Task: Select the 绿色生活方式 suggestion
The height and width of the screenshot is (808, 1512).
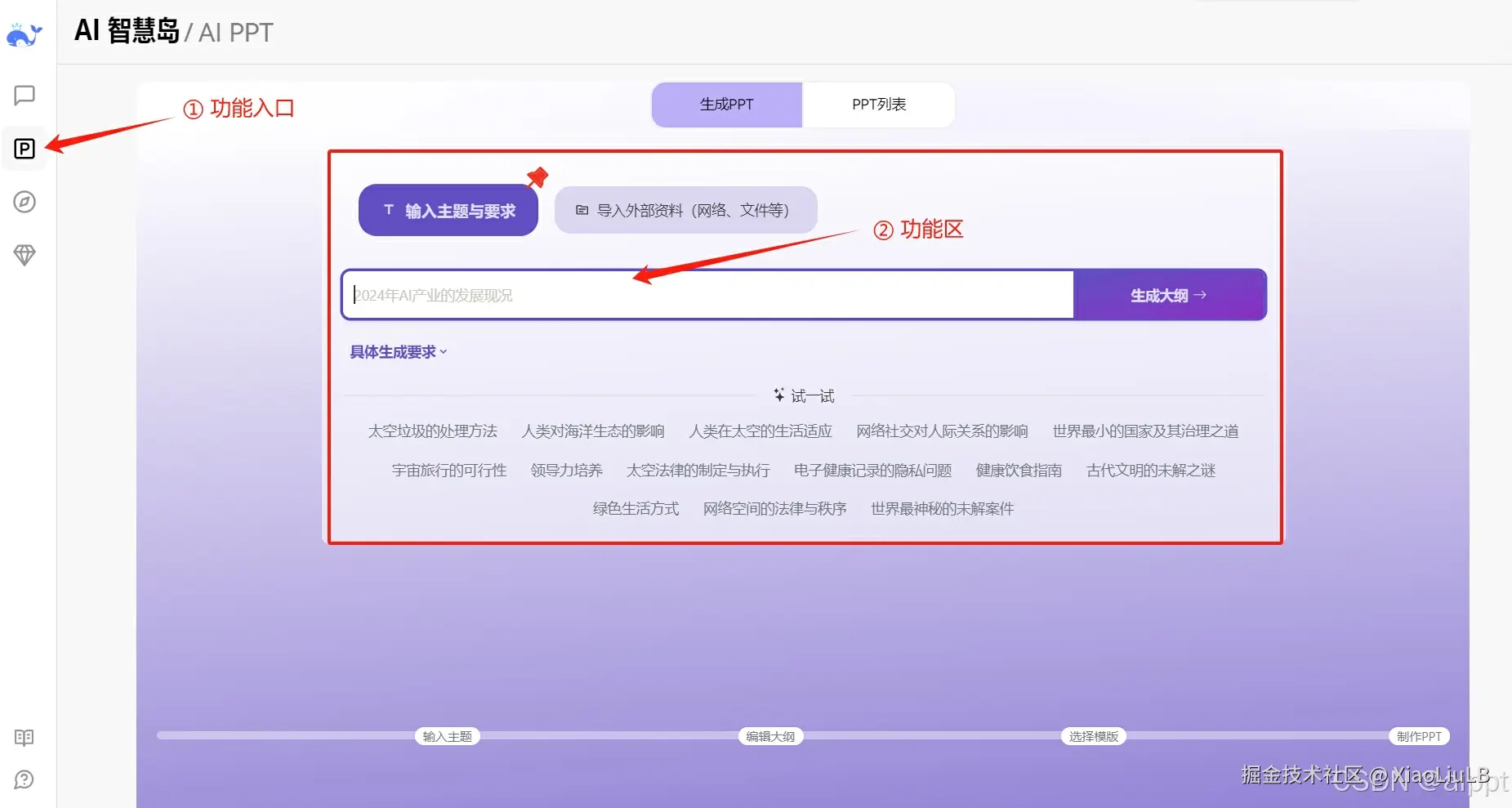Action: 636,508
